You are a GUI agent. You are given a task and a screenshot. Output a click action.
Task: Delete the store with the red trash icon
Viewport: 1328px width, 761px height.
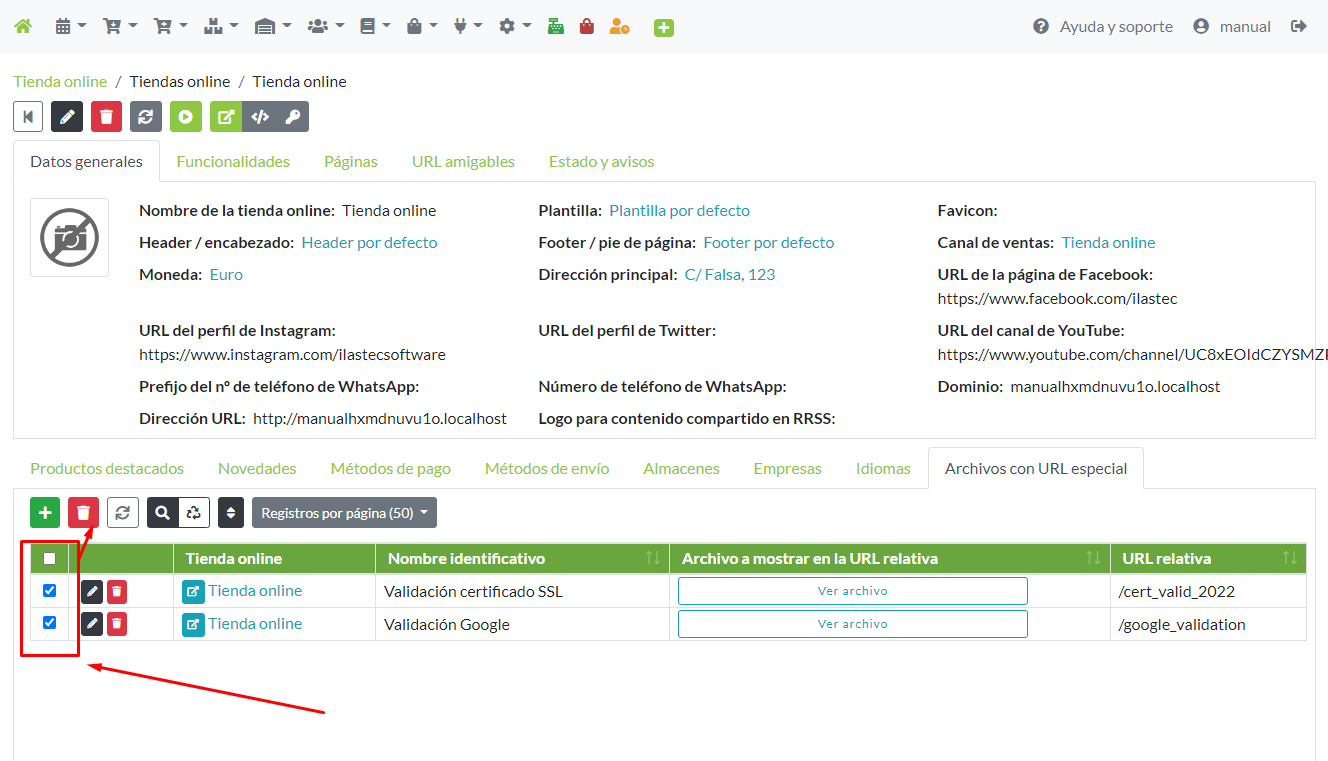[x=106, y=116]
